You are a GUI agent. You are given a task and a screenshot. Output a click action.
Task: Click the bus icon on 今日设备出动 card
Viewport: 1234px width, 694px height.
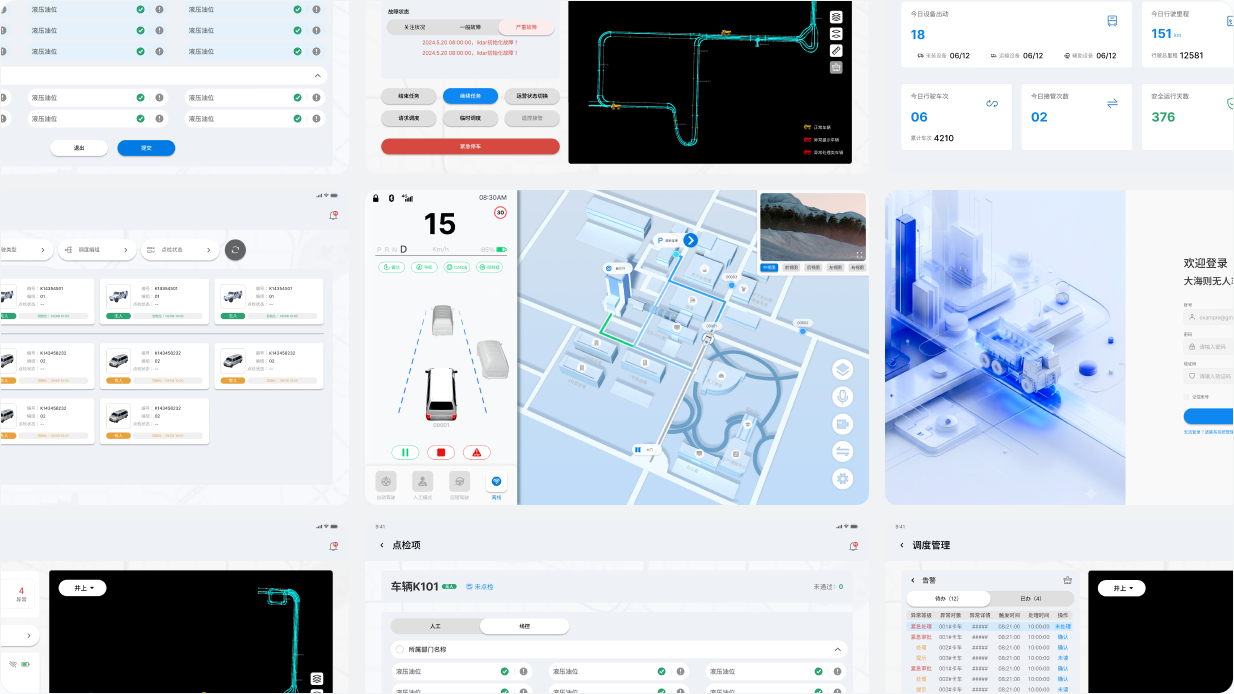click(x=1112, y=21)
